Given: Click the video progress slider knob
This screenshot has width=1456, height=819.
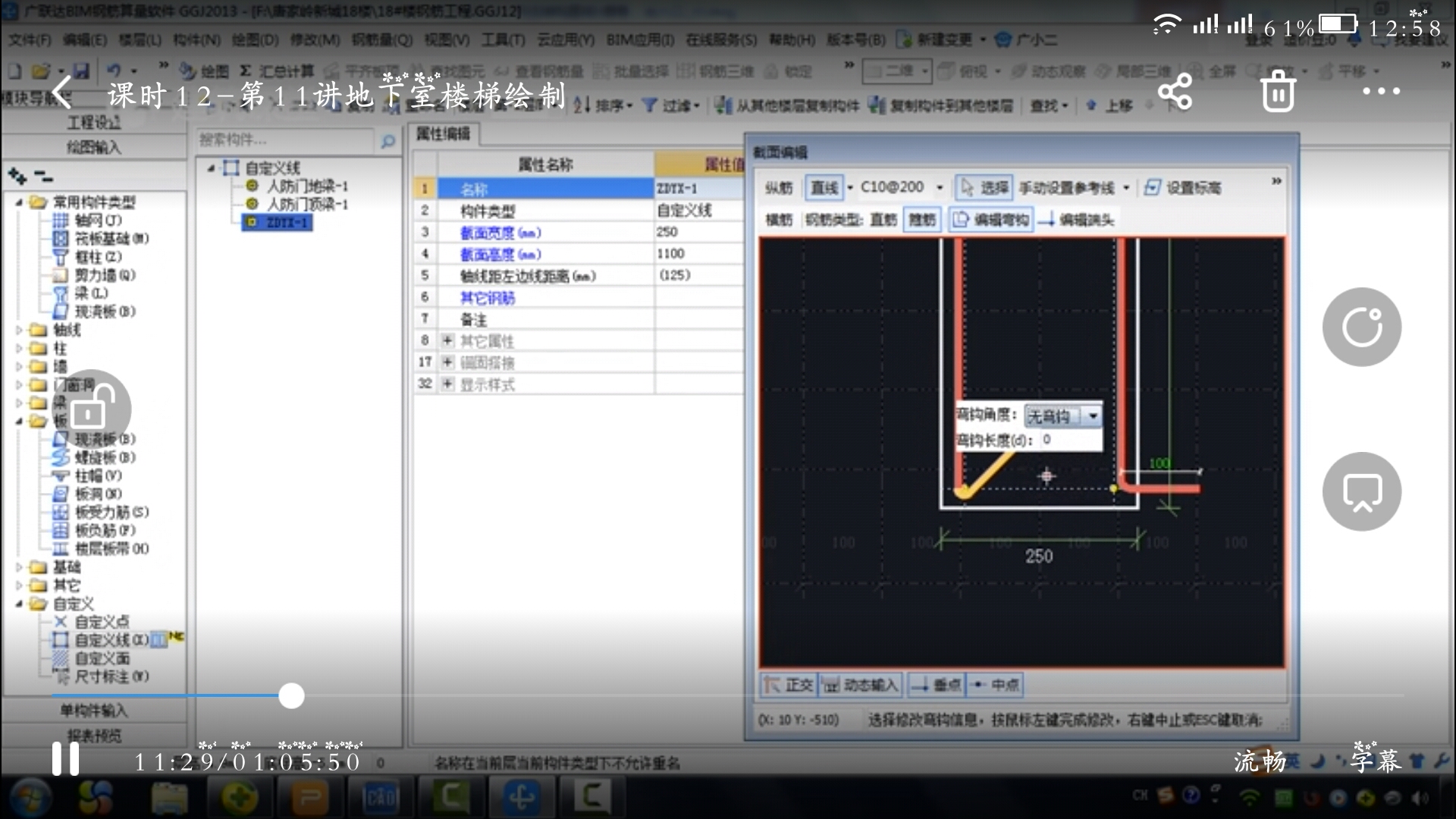Looking at the screenshot, I should pyautogui.click(x=291, y=695).
